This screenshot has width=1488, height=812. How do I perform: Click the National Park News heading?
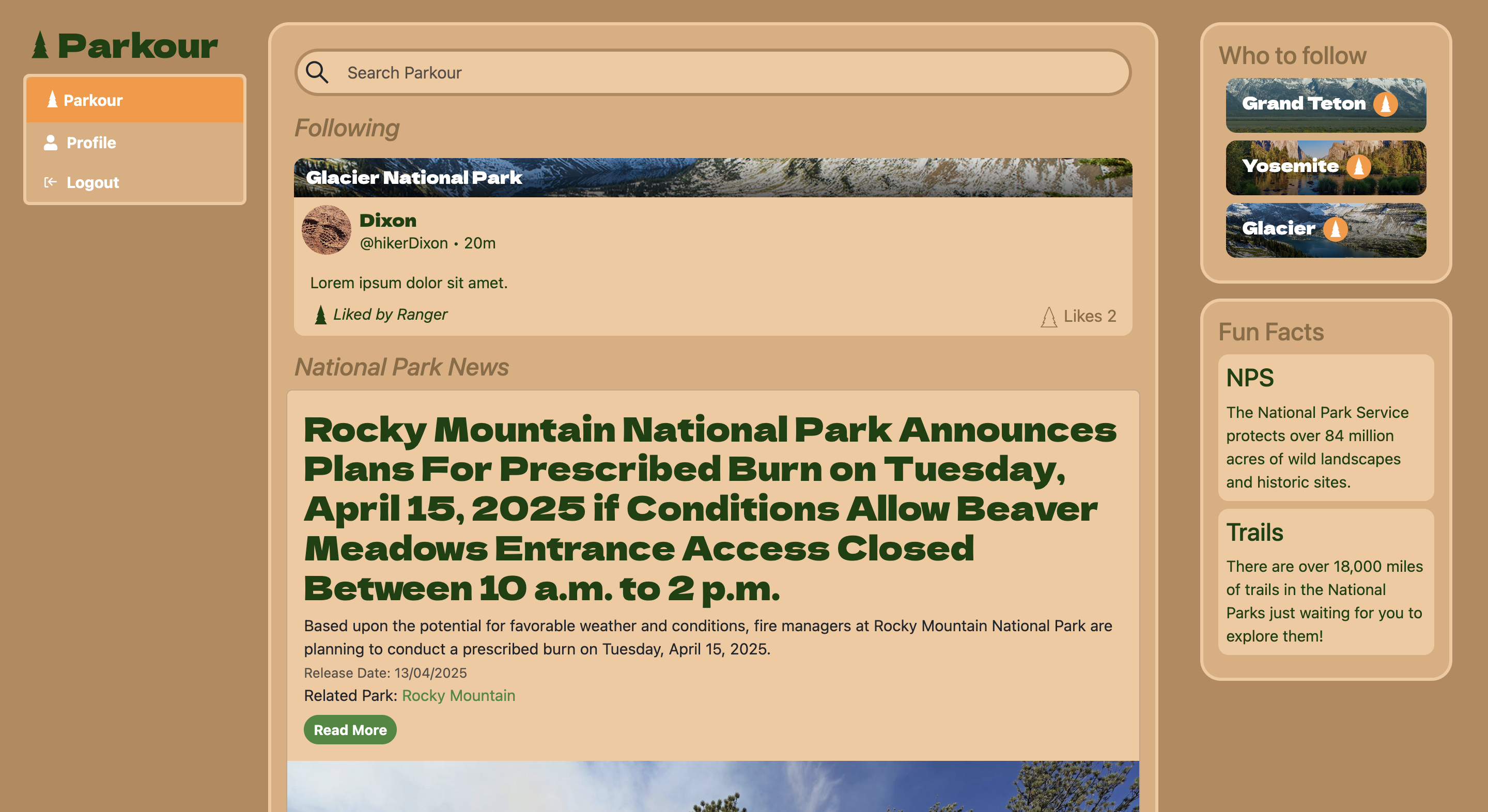click(x=401, y=367)
